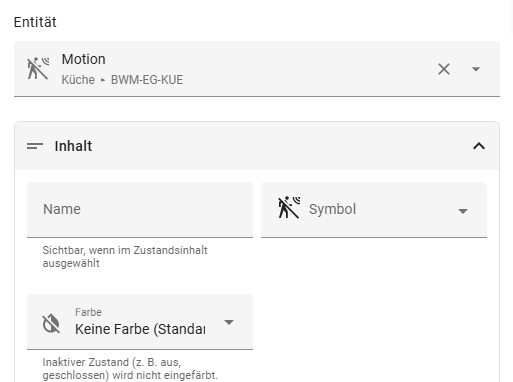The image size is (513, 382).
Task: Click the no-color droplet icon
Action: click(x=51, y=323)
